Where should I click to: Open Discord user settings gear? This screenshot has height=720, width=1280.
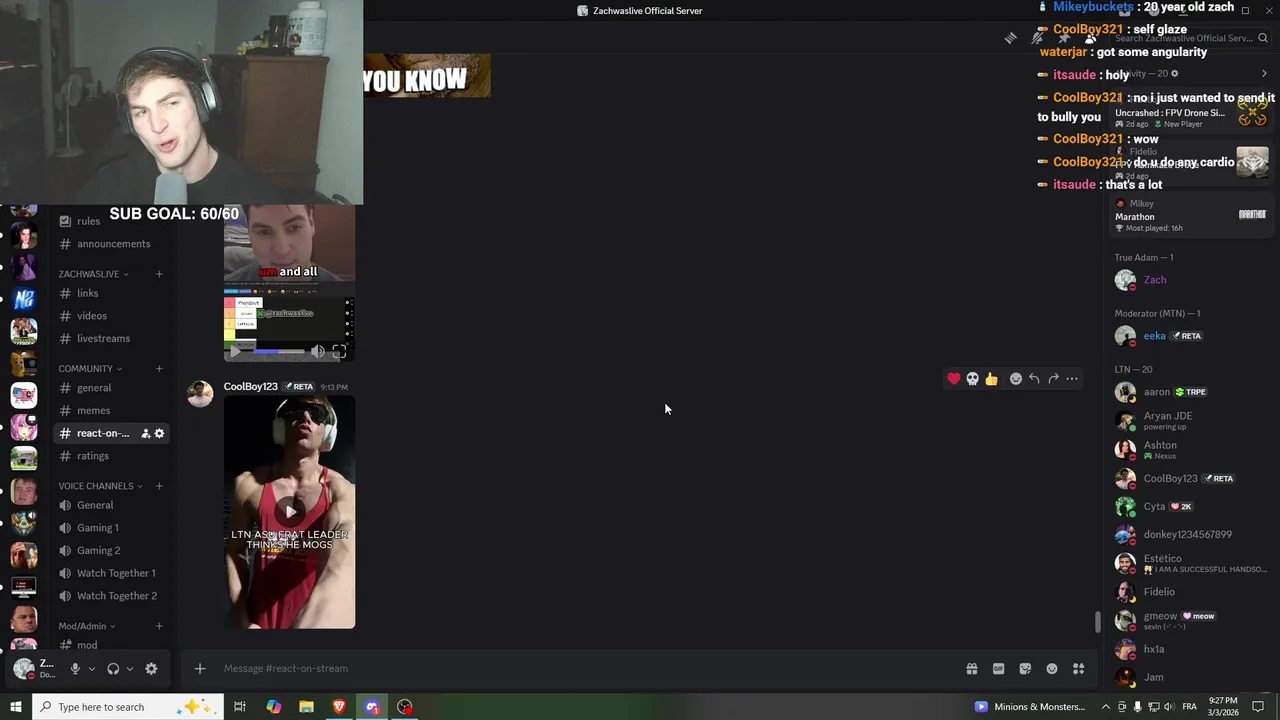click(151, 669)
